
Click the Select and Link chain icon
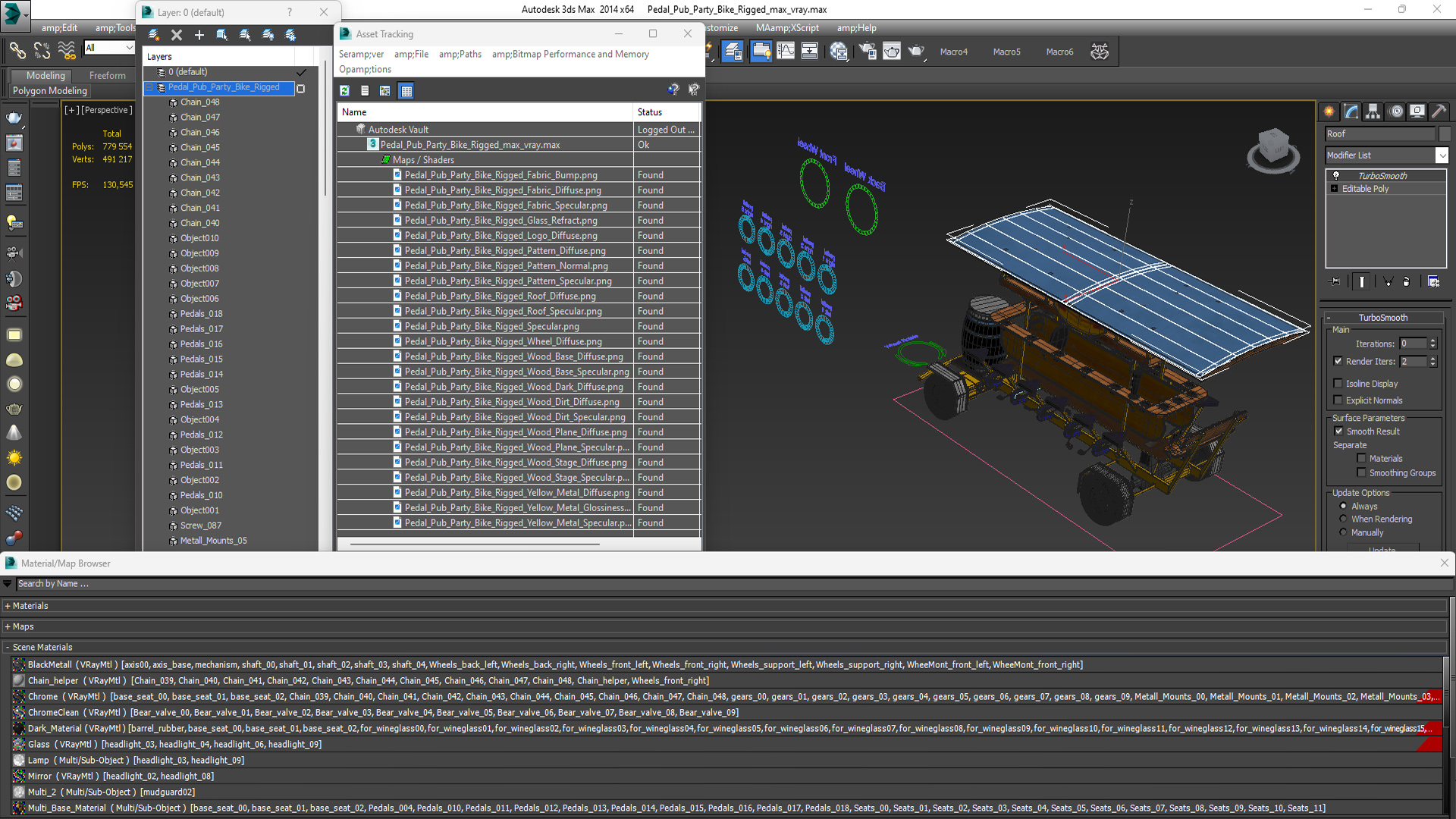(x=17, y=51)
